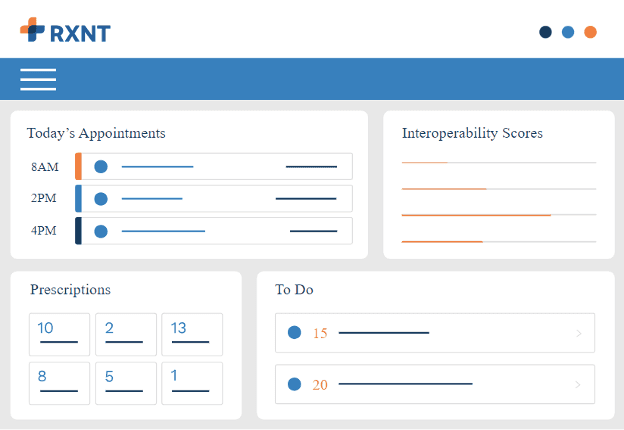Open the Today's Appointments panel heading

point(96,133)
